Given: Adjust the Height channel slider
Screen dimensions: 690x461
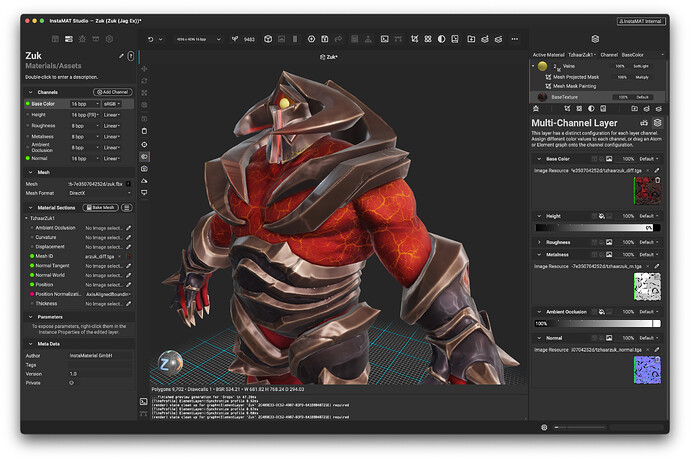Looking at the screenshot, I should click(594, 228).
